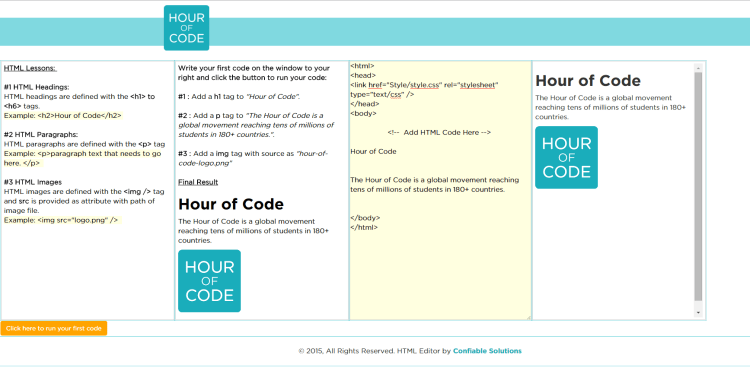This screenshot has width=750, height=374.
Task: Click the '</body>' closing tag in editor
Action: (365, 218)
